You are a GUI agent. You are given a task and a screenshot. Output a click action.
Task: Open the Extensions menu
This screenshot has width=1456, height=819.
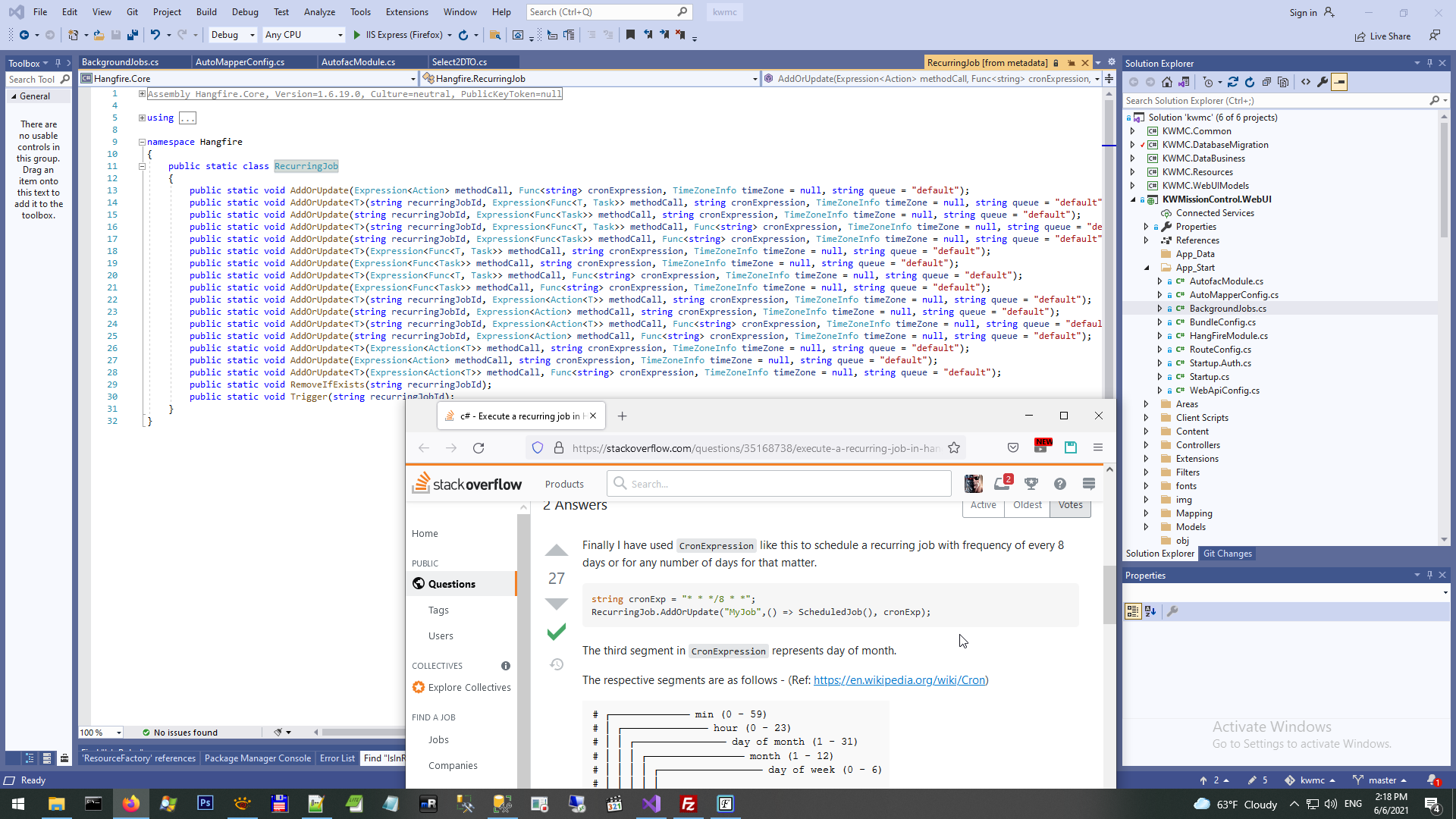click(x=406, y=12)
